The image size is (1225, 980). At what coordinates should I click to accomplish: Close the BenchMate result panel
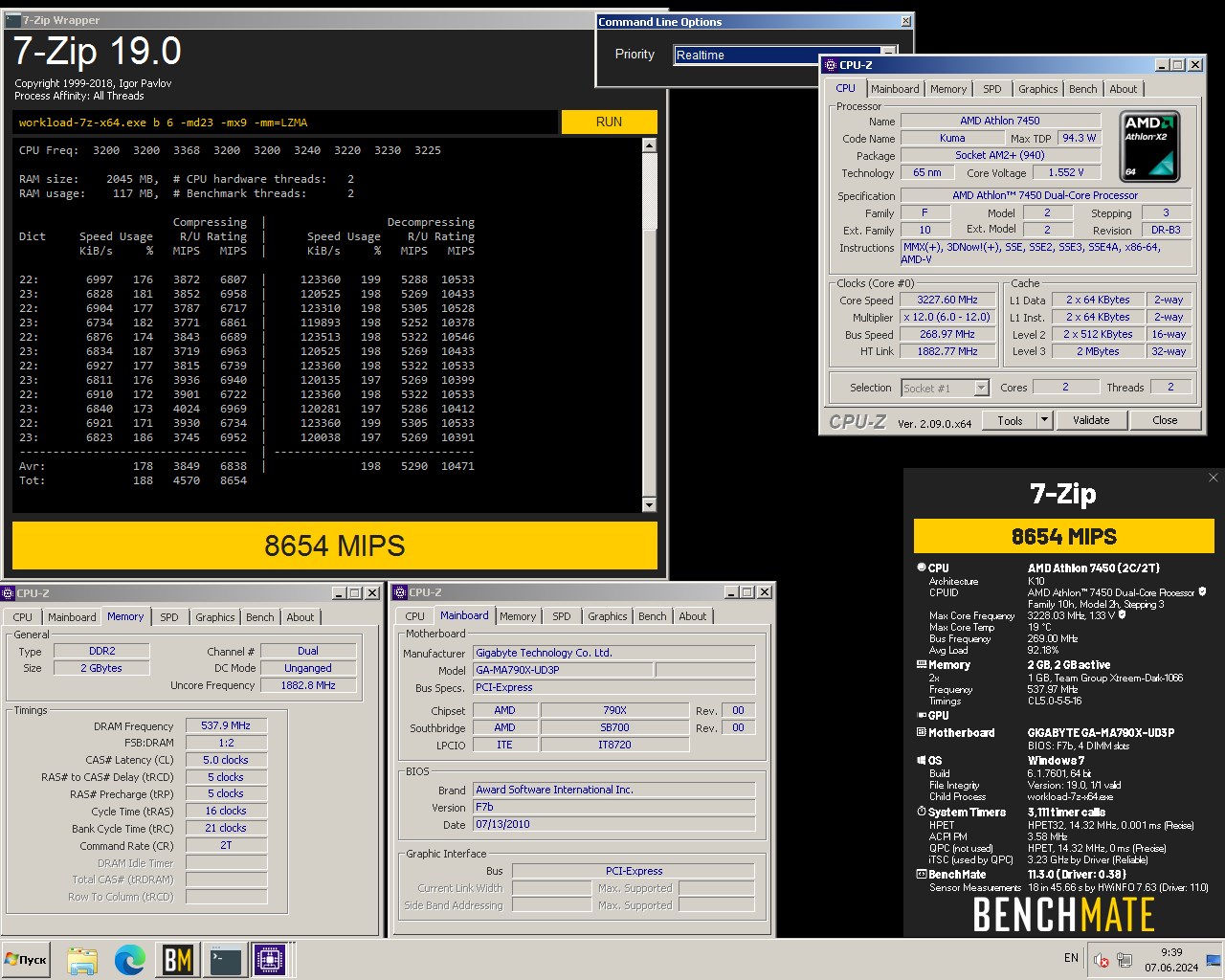point(1214,478)
